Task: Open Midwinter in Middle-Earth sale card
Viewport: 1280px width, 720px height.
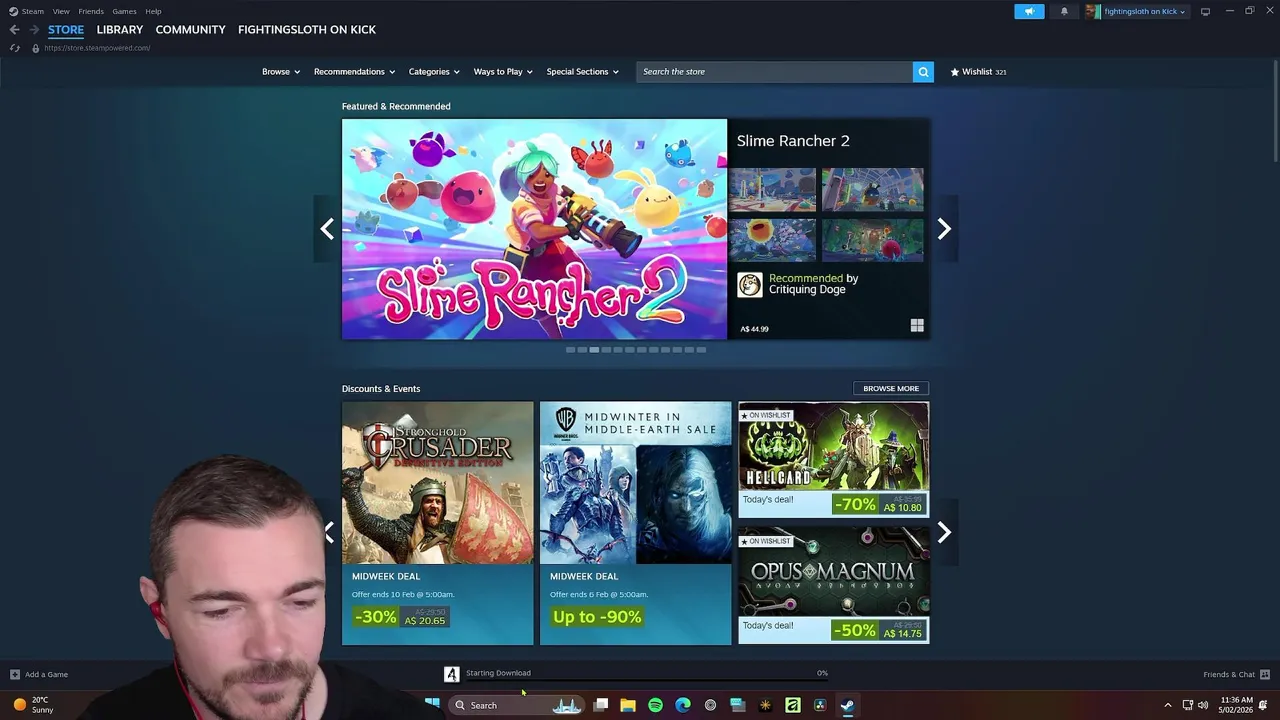Action: point(635,523)
